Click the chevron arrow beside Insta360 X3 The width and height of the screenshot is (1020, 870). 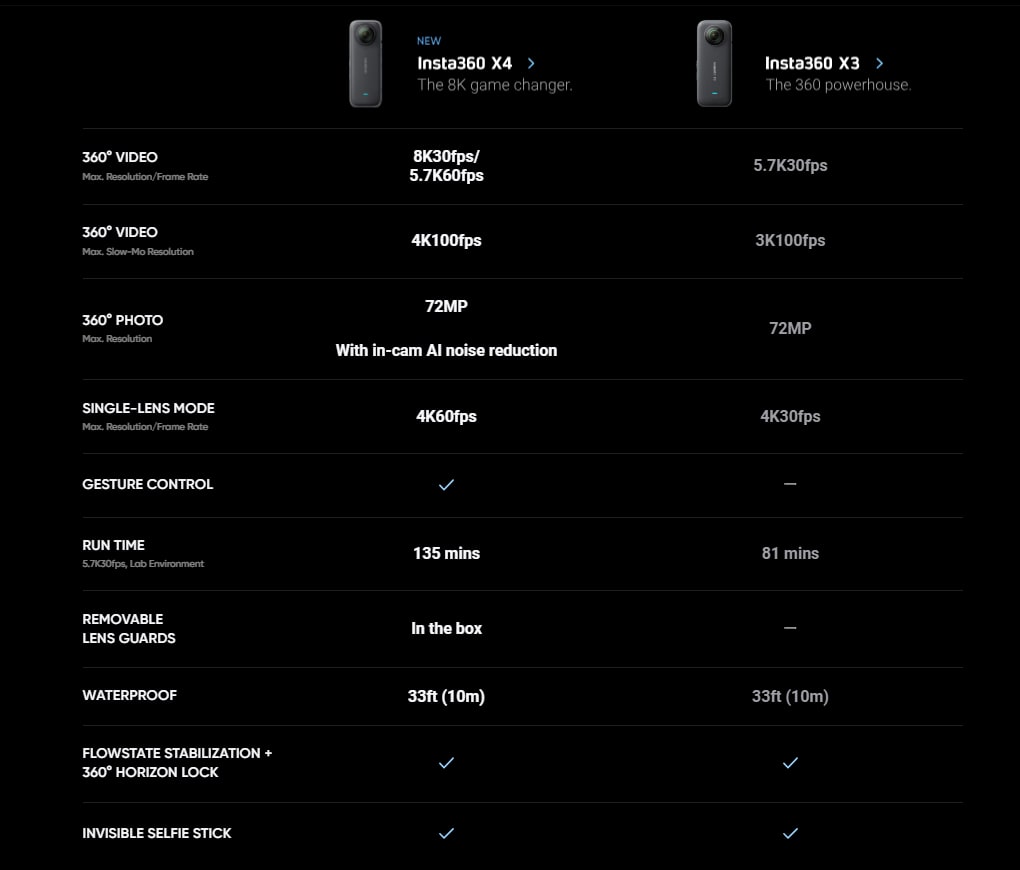(x=879, y=63)
